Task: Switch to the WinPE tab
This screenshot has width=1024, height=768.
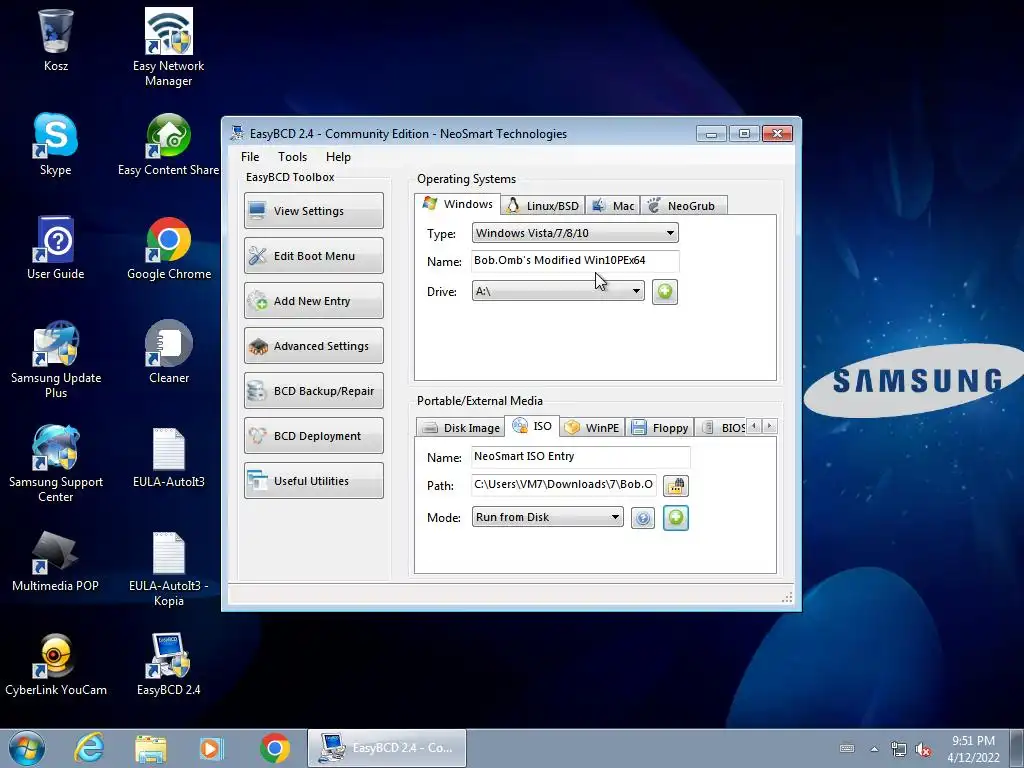Action: coord(592,428)
